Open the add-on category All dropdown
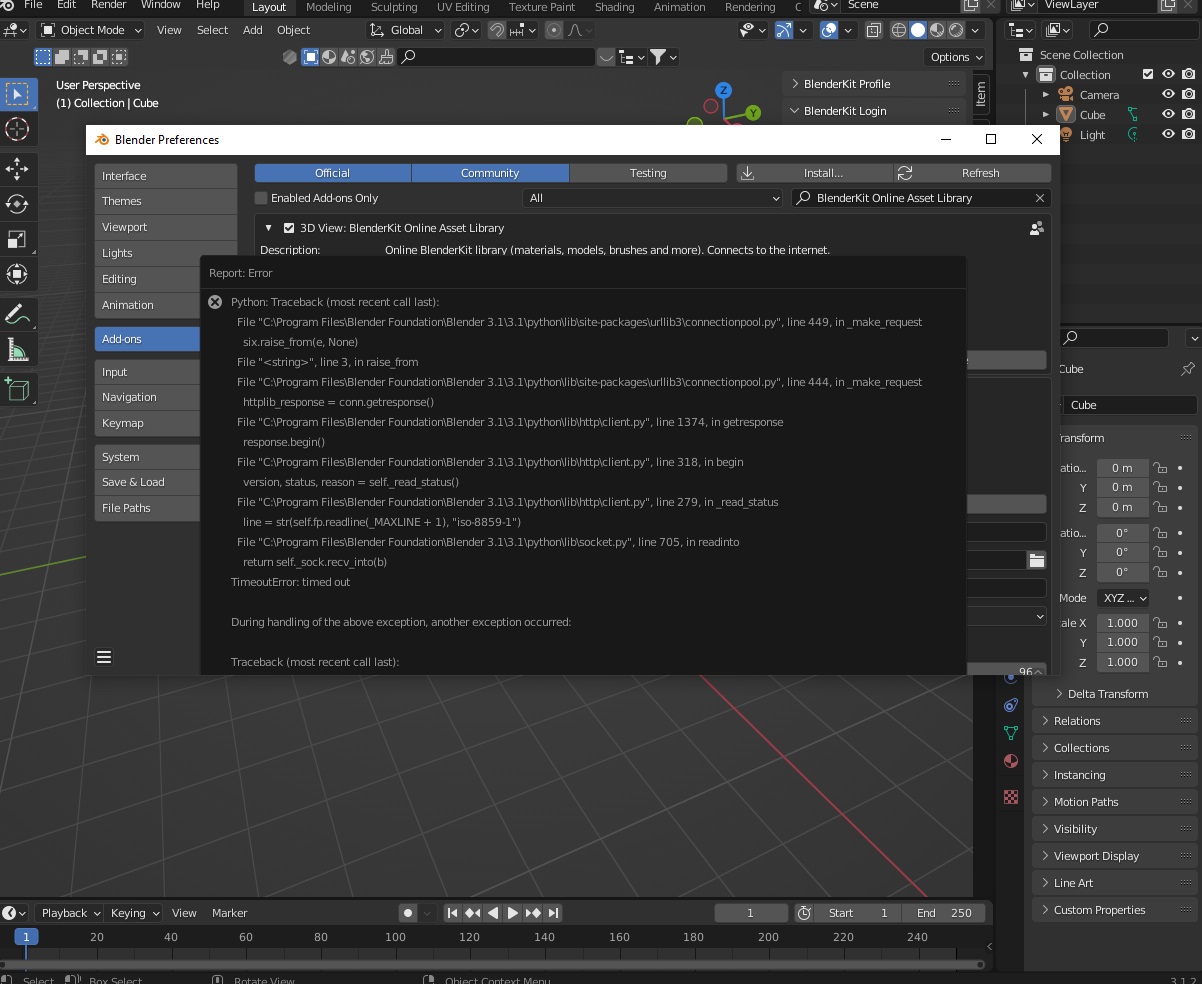Image resolution: width=1202 pixels, height=984 pixels. point(653,198)
